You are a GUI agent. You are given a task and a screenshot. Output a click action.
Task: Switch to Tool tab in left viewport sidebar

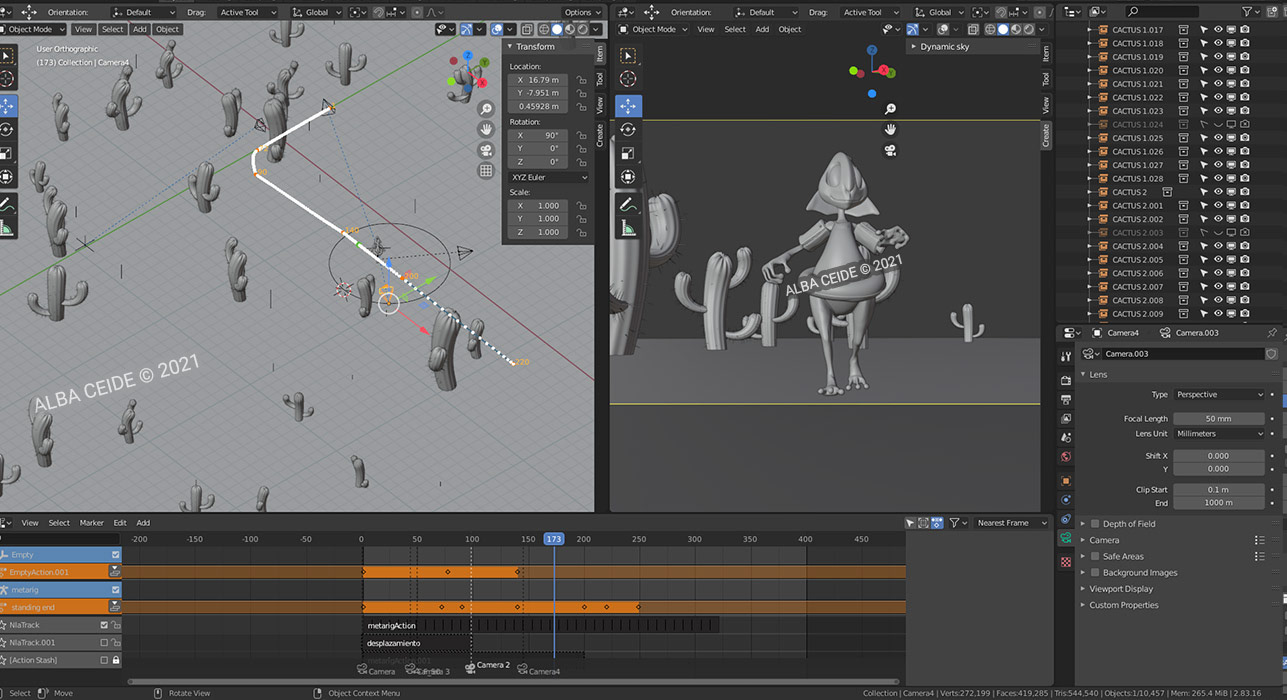coord(600,78)
